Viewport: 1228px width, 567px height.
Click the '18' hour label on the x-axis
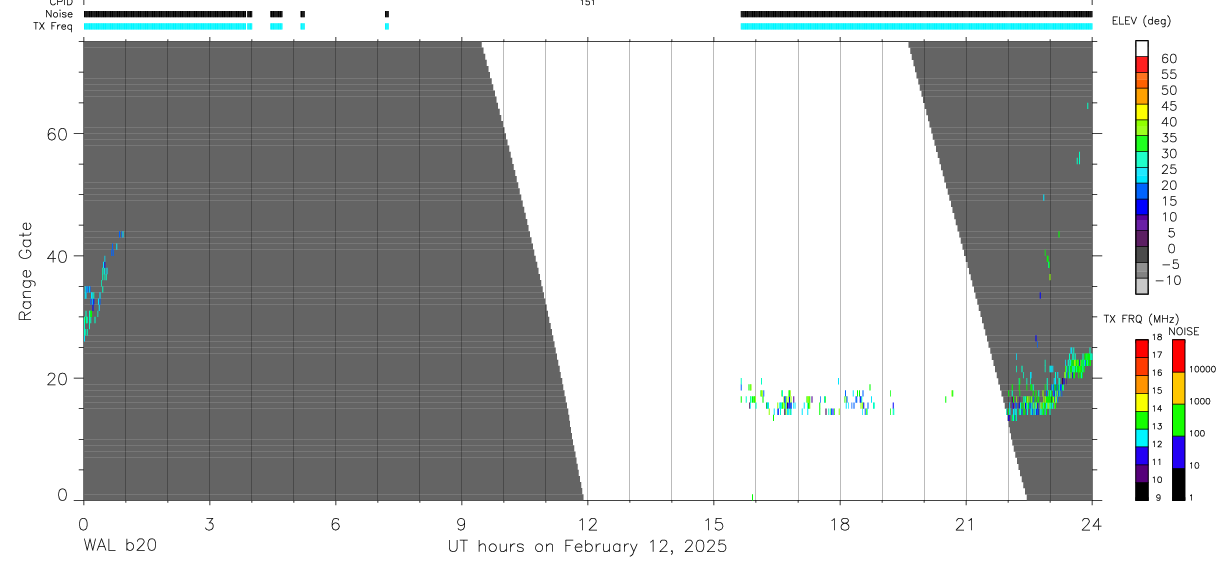pyautogui.click(x=840, y=523)
